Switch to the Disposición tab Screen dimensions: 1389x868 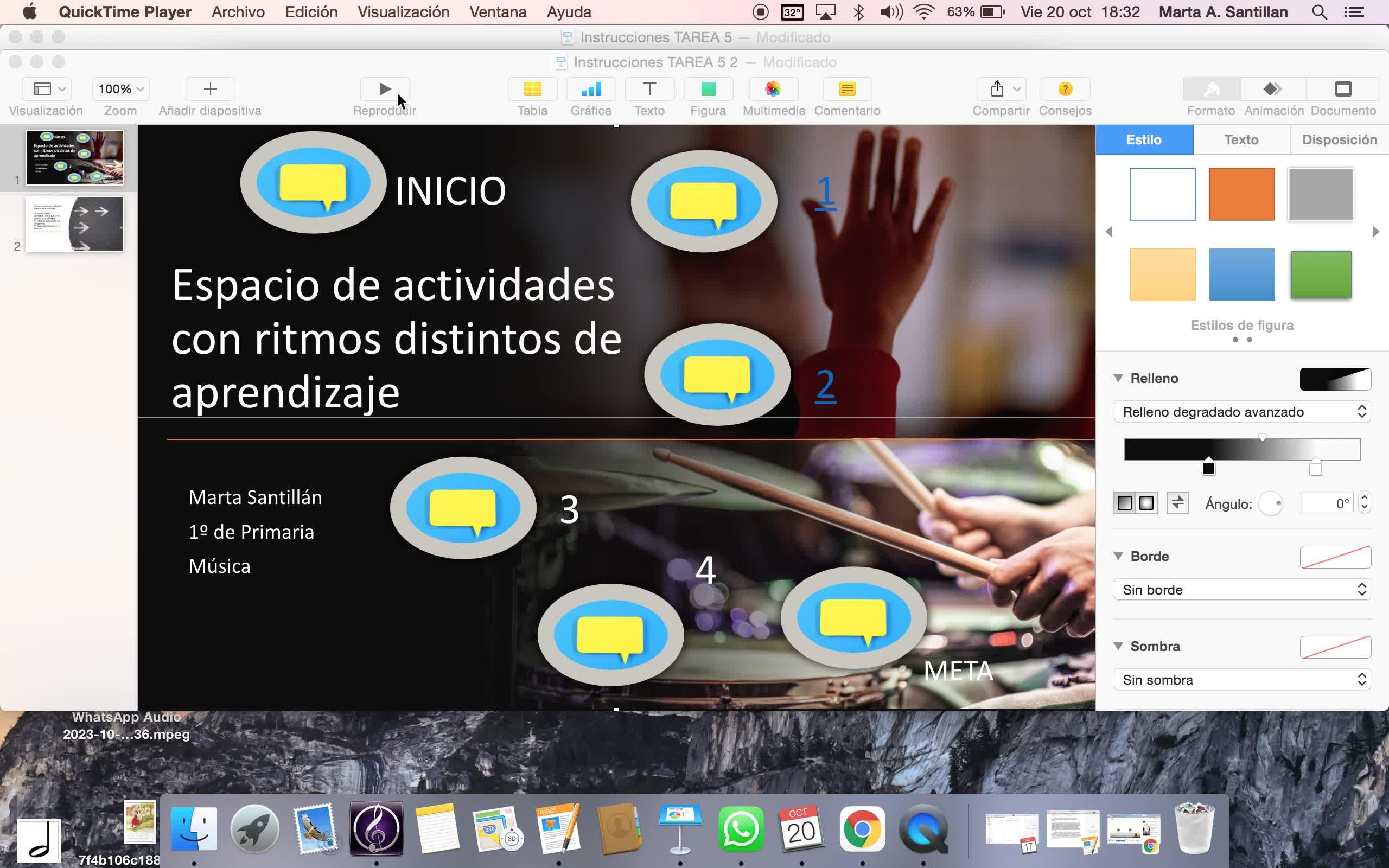pos(1339,139)
